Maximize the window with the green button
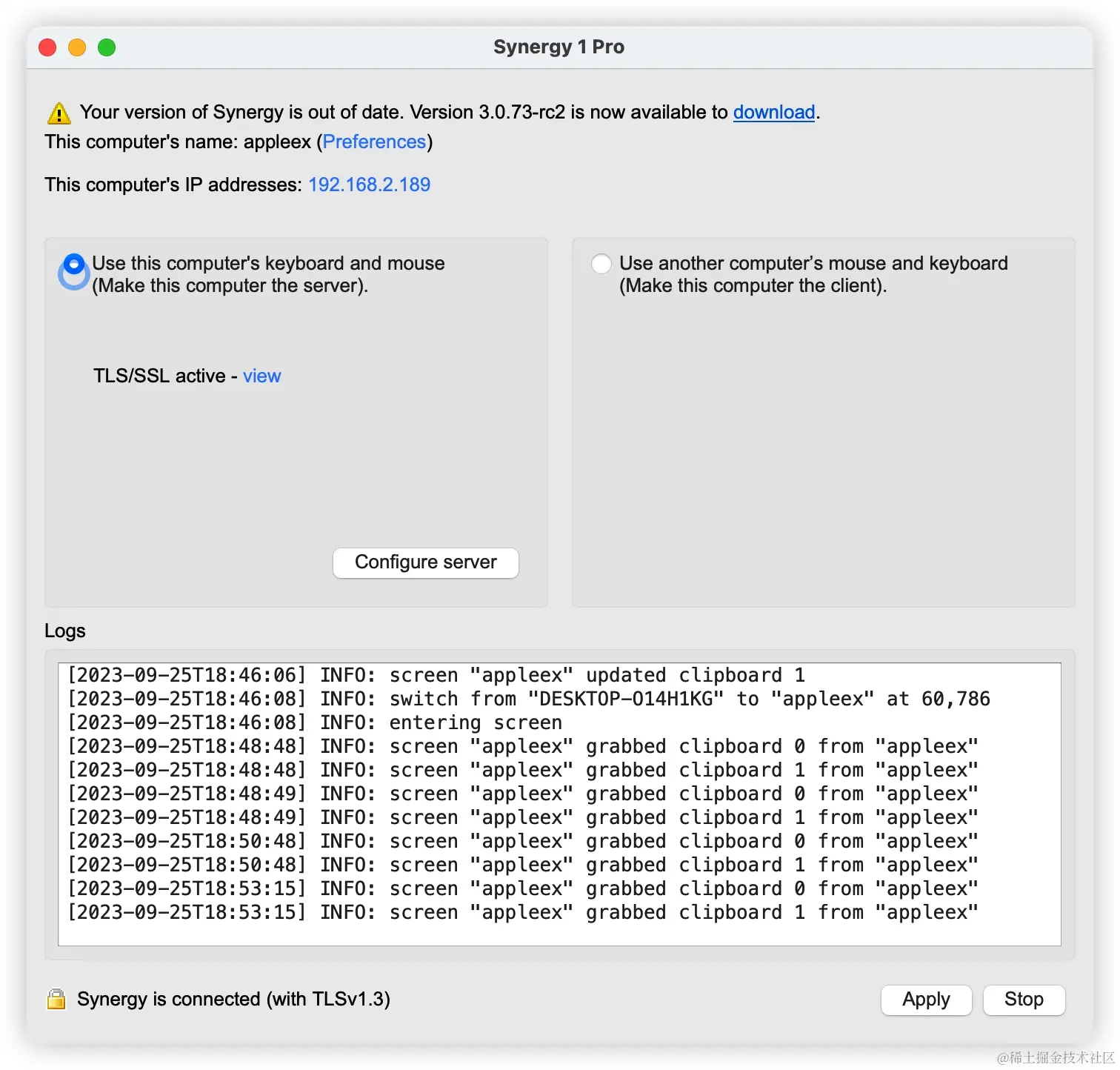This screenshot has width=1120, height=1070. tap(107, 47)
